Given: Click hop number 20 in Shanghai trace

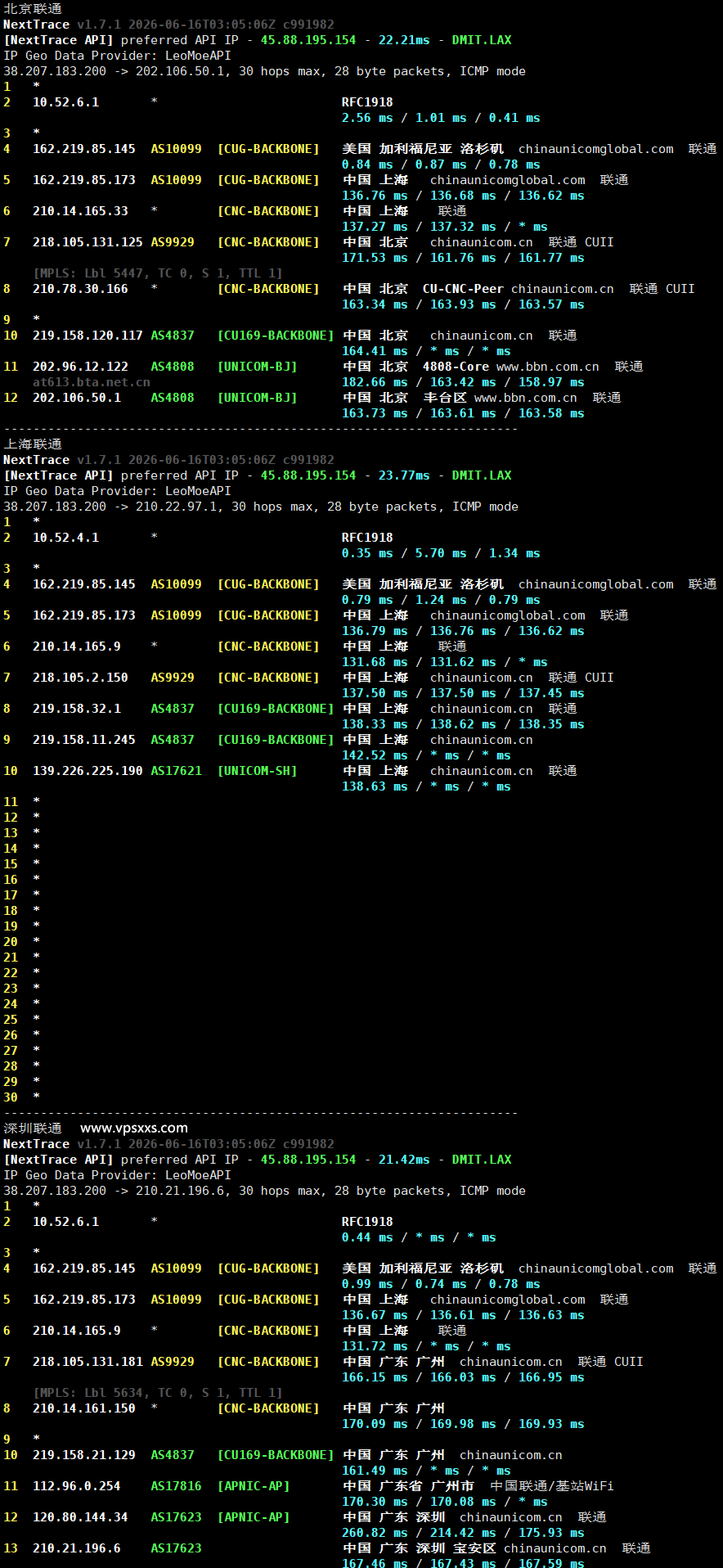Looking at the screenshot, I should pos(11,942).
